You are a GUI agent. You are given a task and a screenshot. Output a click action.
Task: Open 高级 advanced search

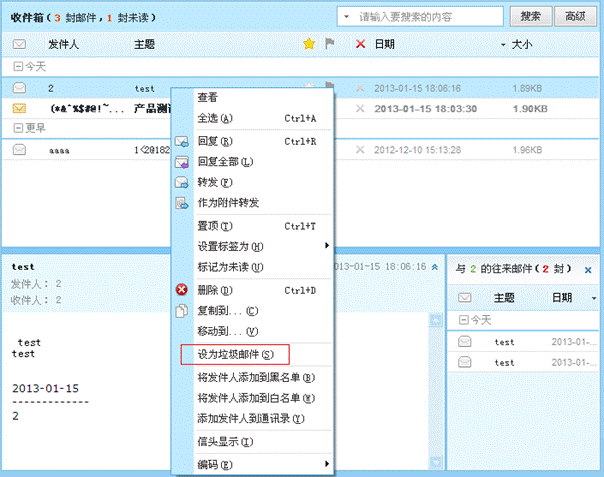pyautogui.click(x=574, y=16)
